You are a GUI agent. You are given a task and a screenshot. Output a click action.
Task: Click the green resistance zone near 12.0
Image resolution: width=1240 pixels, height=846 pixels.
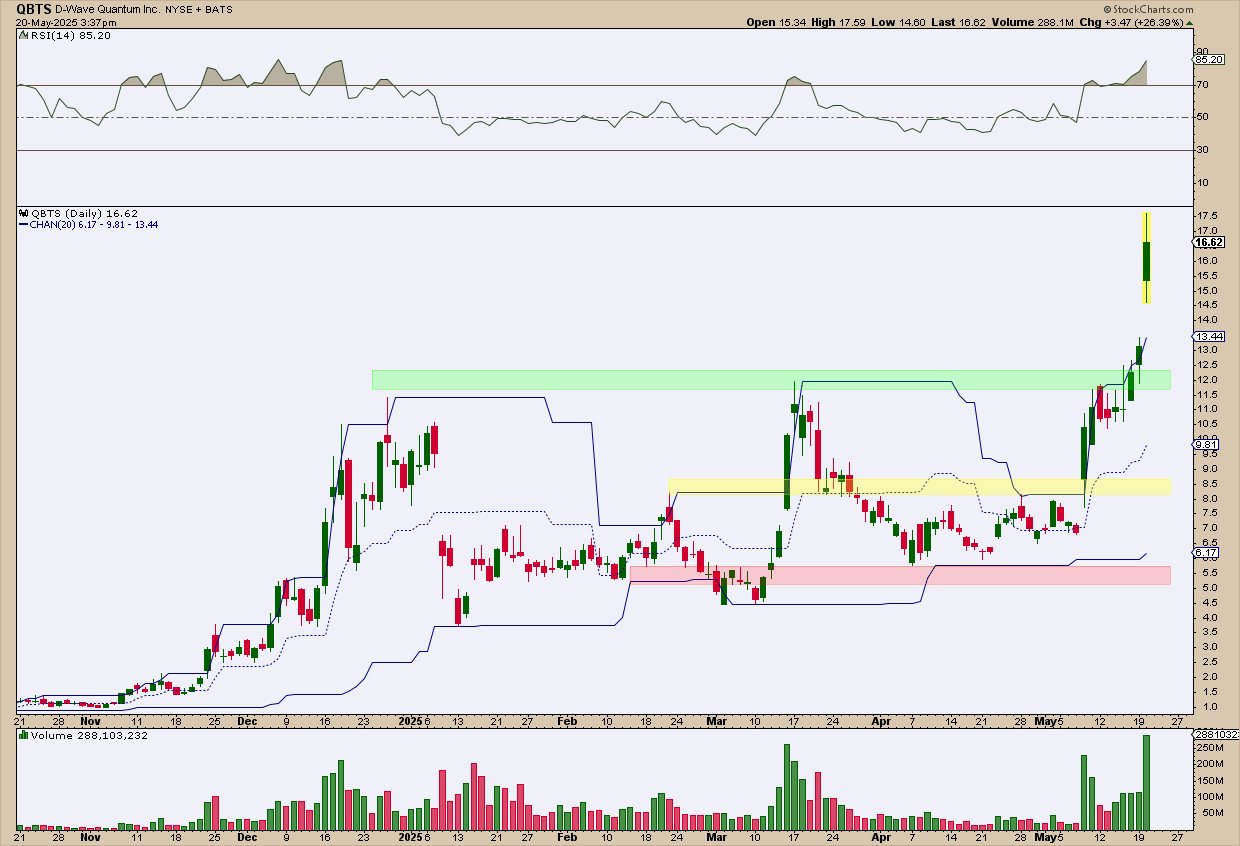[x=771, y=380]
